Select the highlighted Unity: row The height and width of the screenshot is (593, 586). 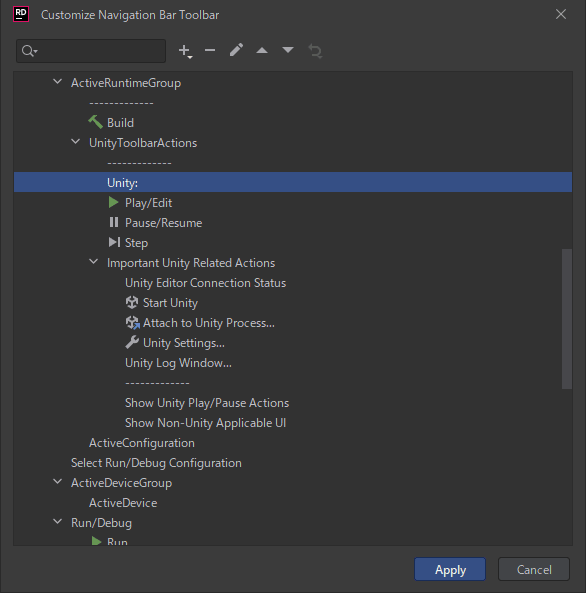[293, 182]
